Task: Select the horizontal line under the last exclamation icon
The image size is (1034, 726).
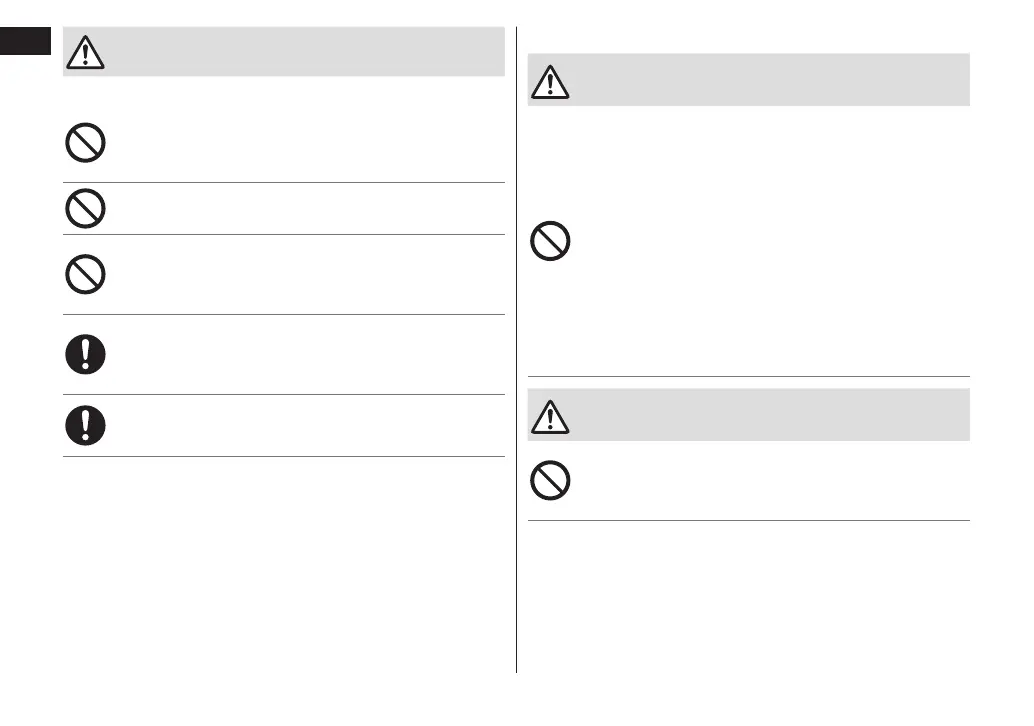Action: [x=283, y=457]
